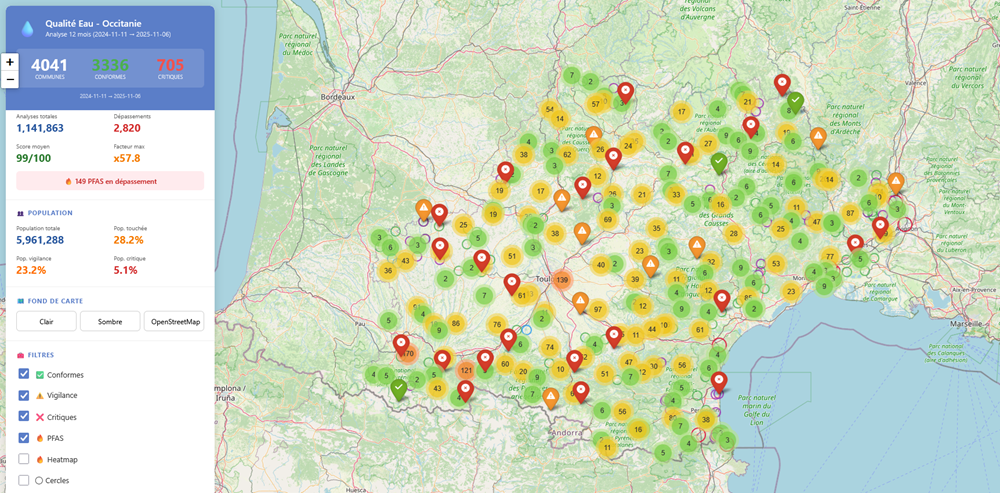Switch base map to Clair
1000x493 pixels.
coord(46,321)
